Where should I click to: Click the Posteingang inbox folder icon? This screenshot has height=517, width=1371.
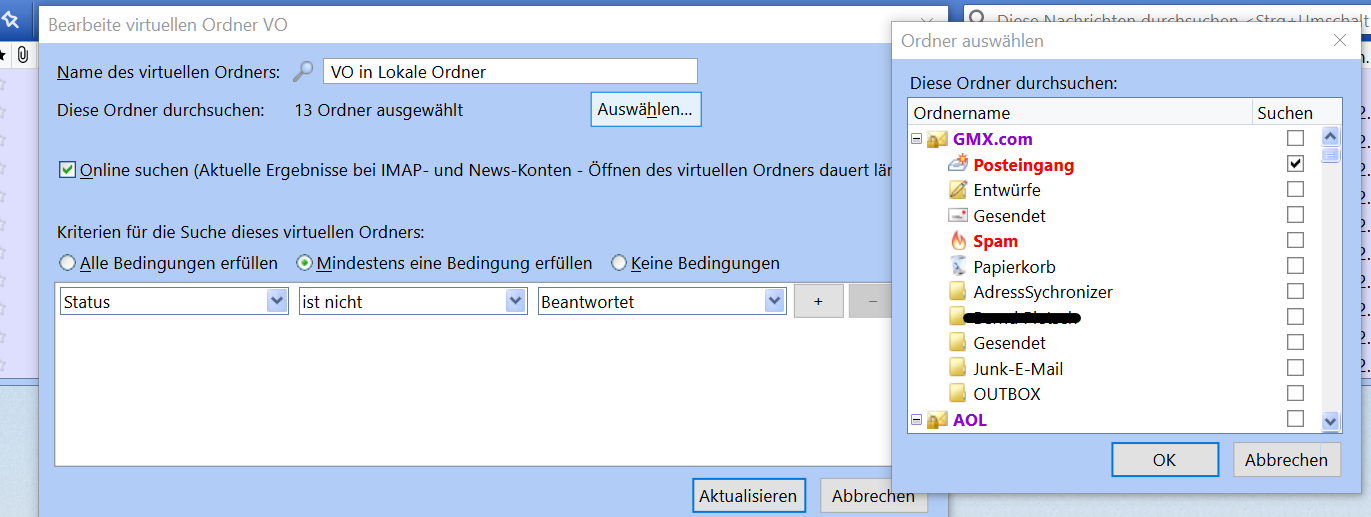(x=957, y=164)
